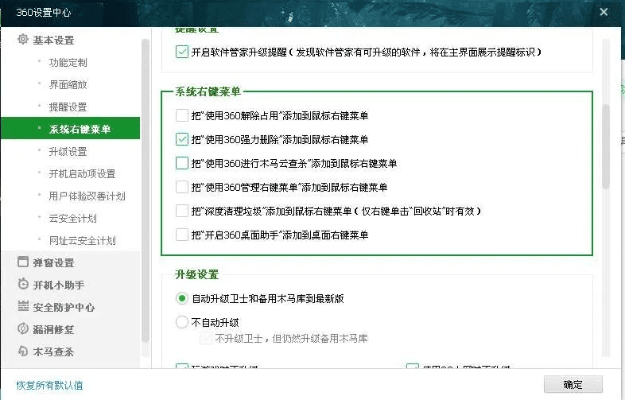The width and height of the screenshot is (625, 400).
Task: Open 开机启动项设置 sidebar item
Action: 82,174
